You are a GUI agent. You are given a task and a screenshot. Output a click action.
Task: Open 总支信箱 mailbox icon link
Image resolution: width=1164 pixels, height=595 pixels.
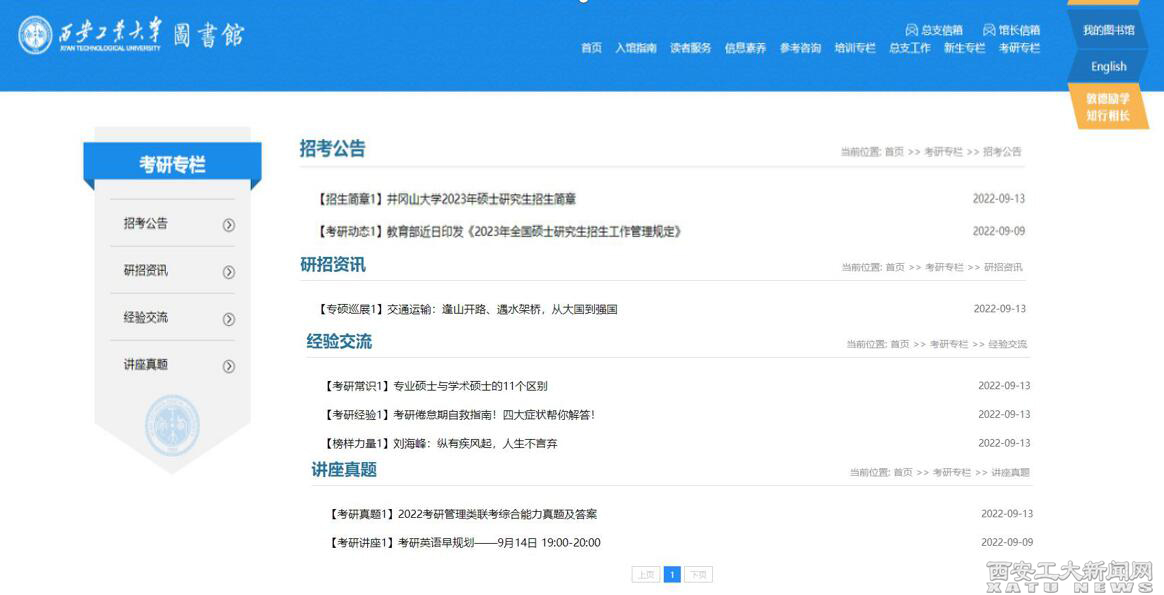pyautogui.click(x=912, y=30)
